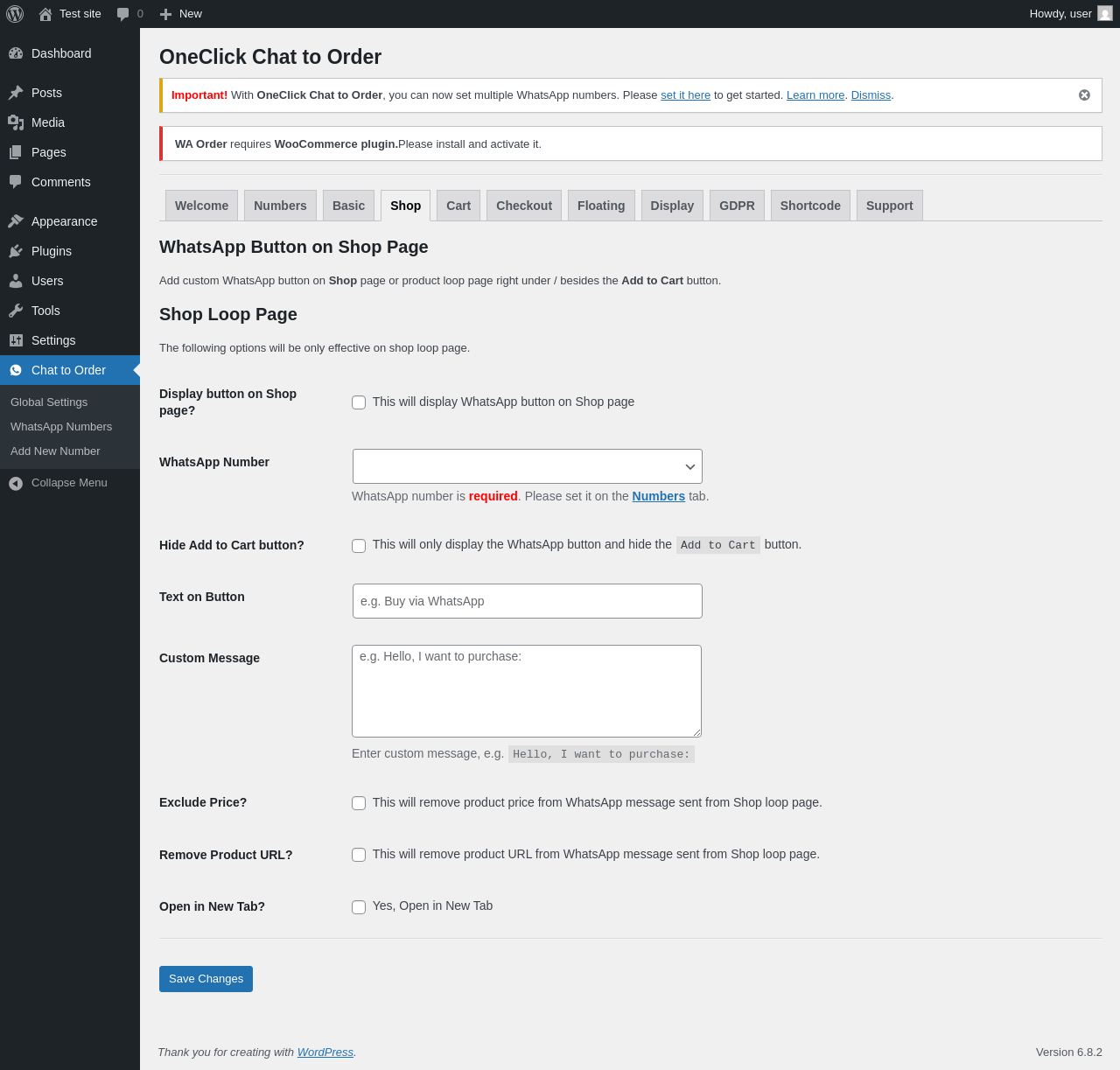Switch to the Basic tab
Image resolution: width=1120 pixels, height=1070 pixels.
(x=348, y=206)
